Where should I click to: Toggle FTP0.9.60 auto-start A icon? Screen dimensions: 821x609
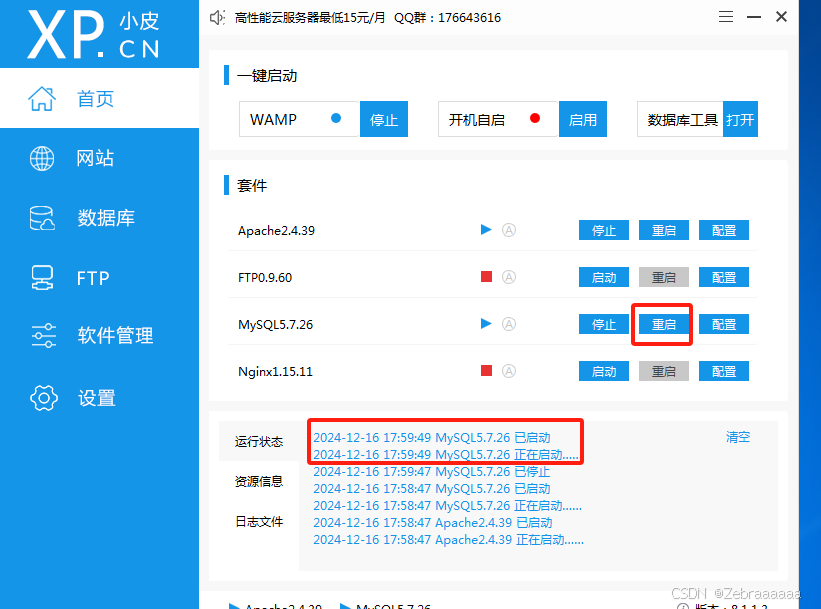509,277
